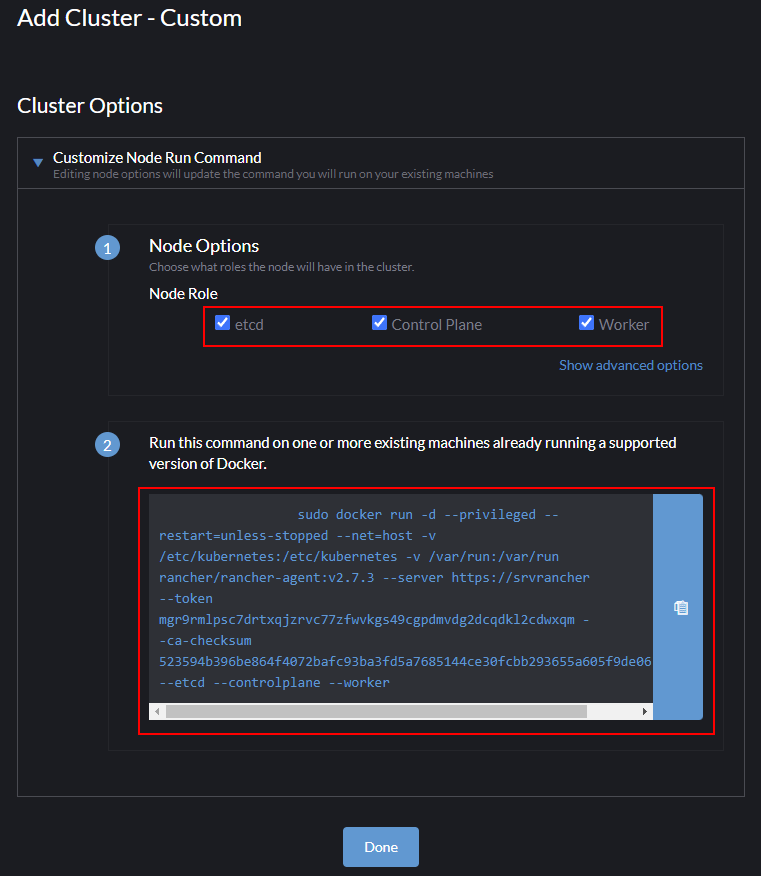Click the etcd label text
The height and width of the screenshot is (876, 761).
pos(249,324)
